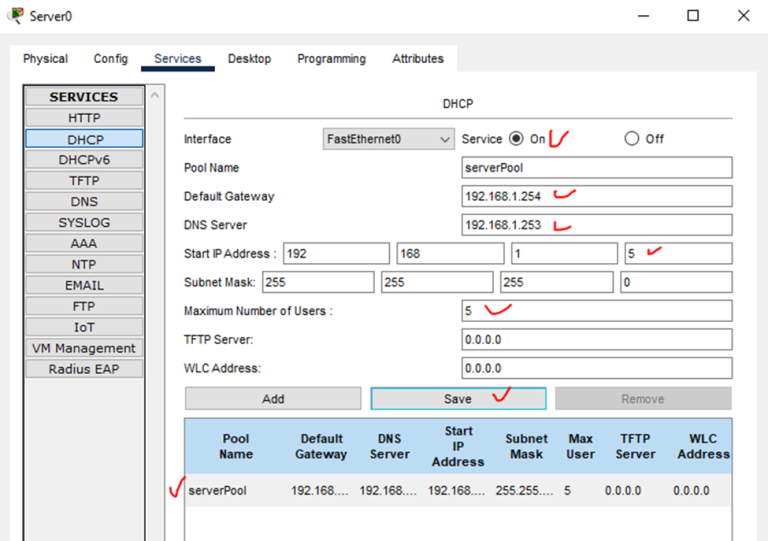Click Subnet Mask third octet field
Viewport: 768px width, 541px height.
coord(557,282)
